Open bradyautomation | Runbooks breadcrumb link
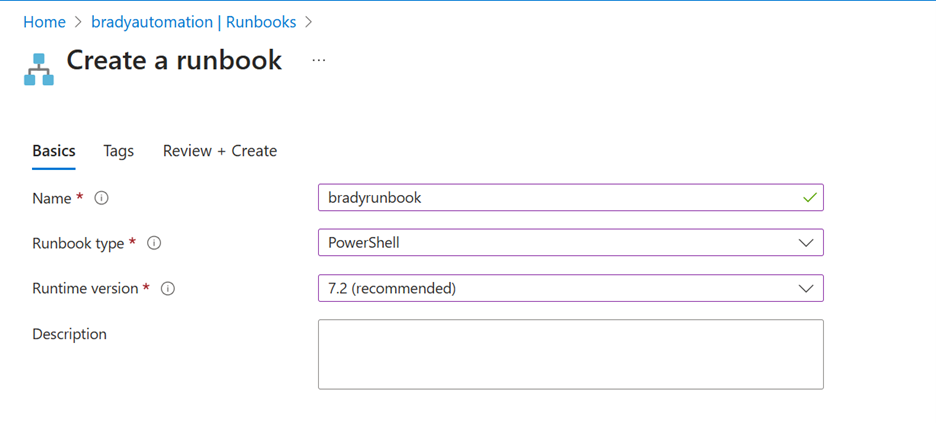 click(x=193, y=22)
